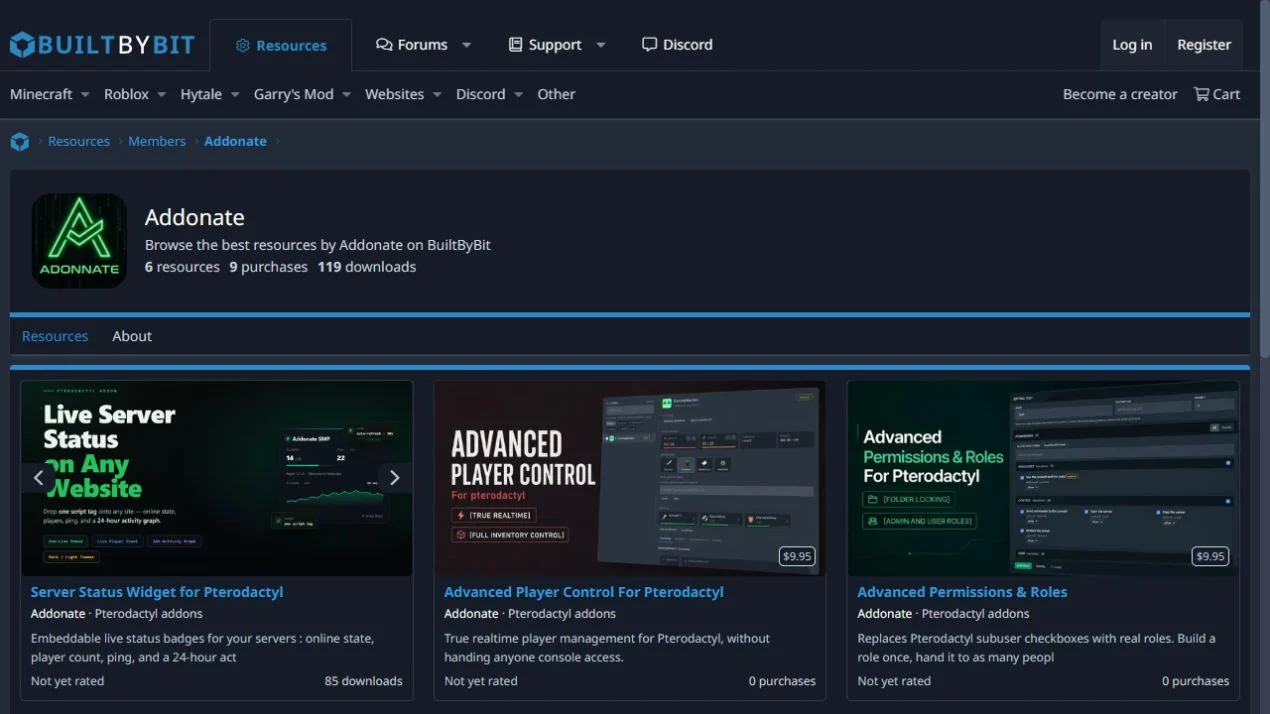The height and width of the screenshot is (714, 1270).
Task: Open Pterodactyl addons category under Server Status Widget
Action: tap(149, 614)
